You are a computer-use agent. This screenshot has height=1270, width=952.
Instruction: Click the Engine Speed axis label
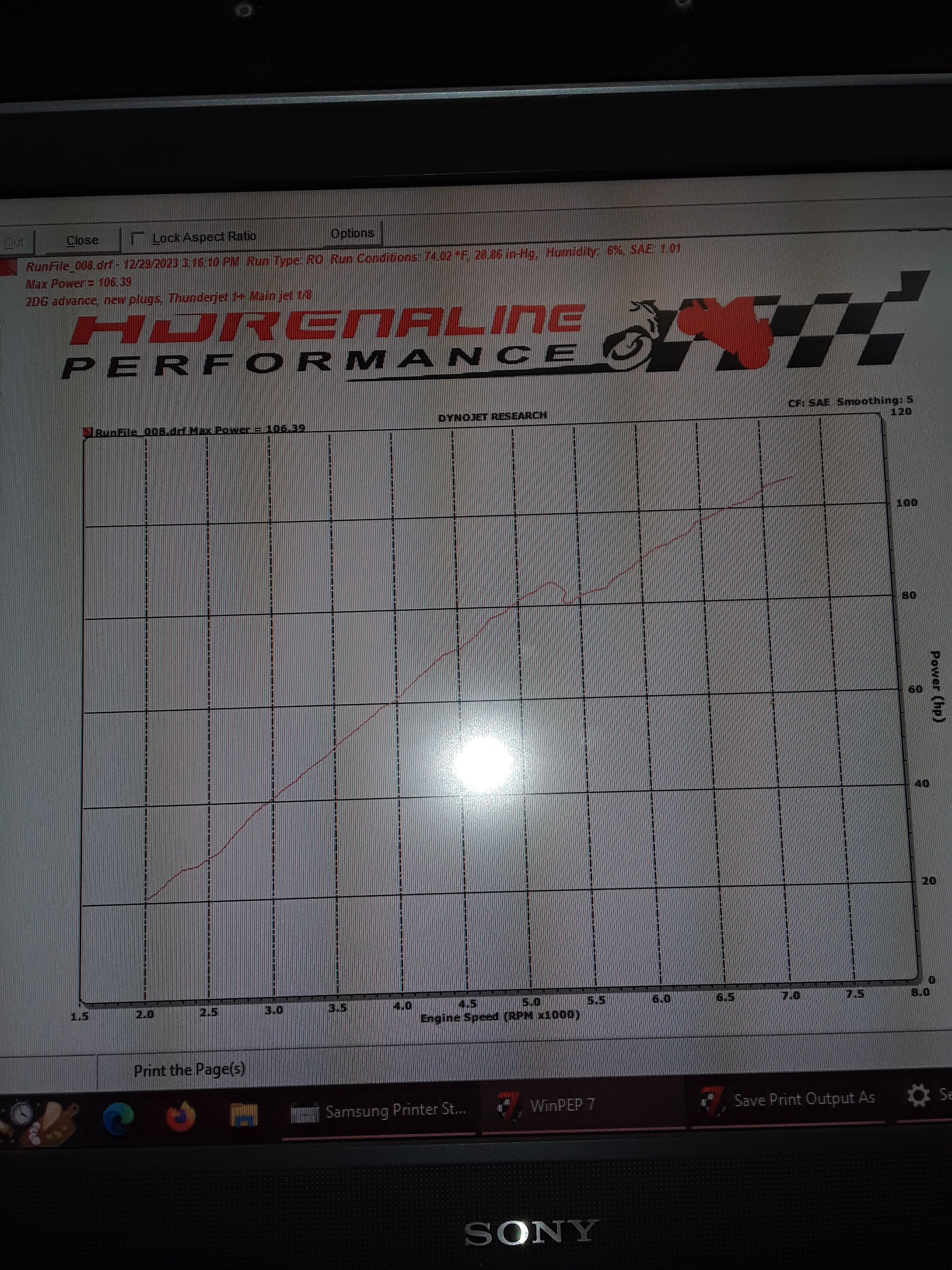click(500, 1017)
